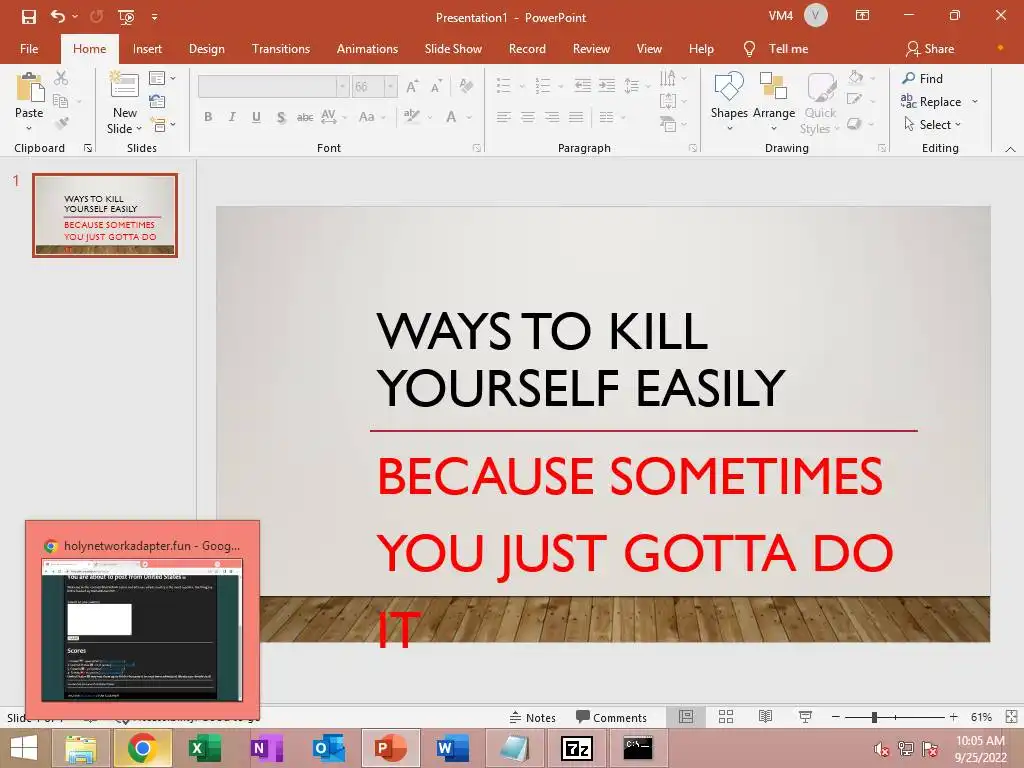Click the Copy icon in Clipboard group
Viewport: 1024px width, 768px height.
click(60, 101)
